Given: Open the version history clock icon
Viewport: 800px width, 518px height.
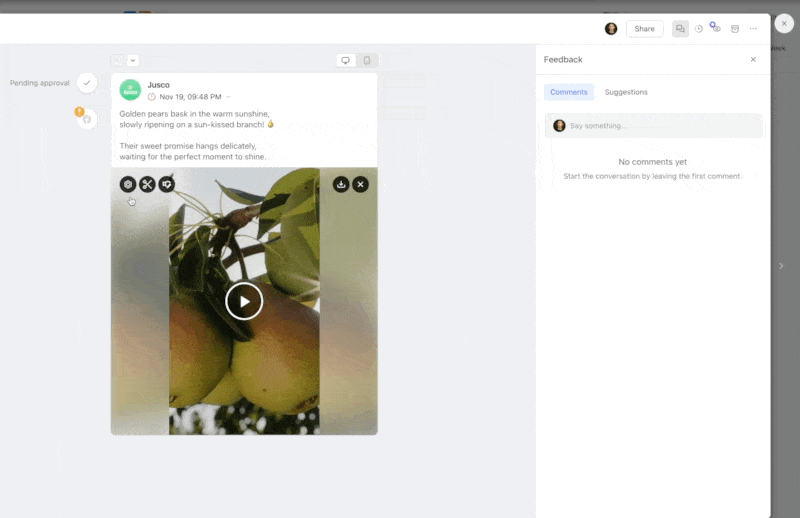Looking at the screenshot, I should point(699,29).
